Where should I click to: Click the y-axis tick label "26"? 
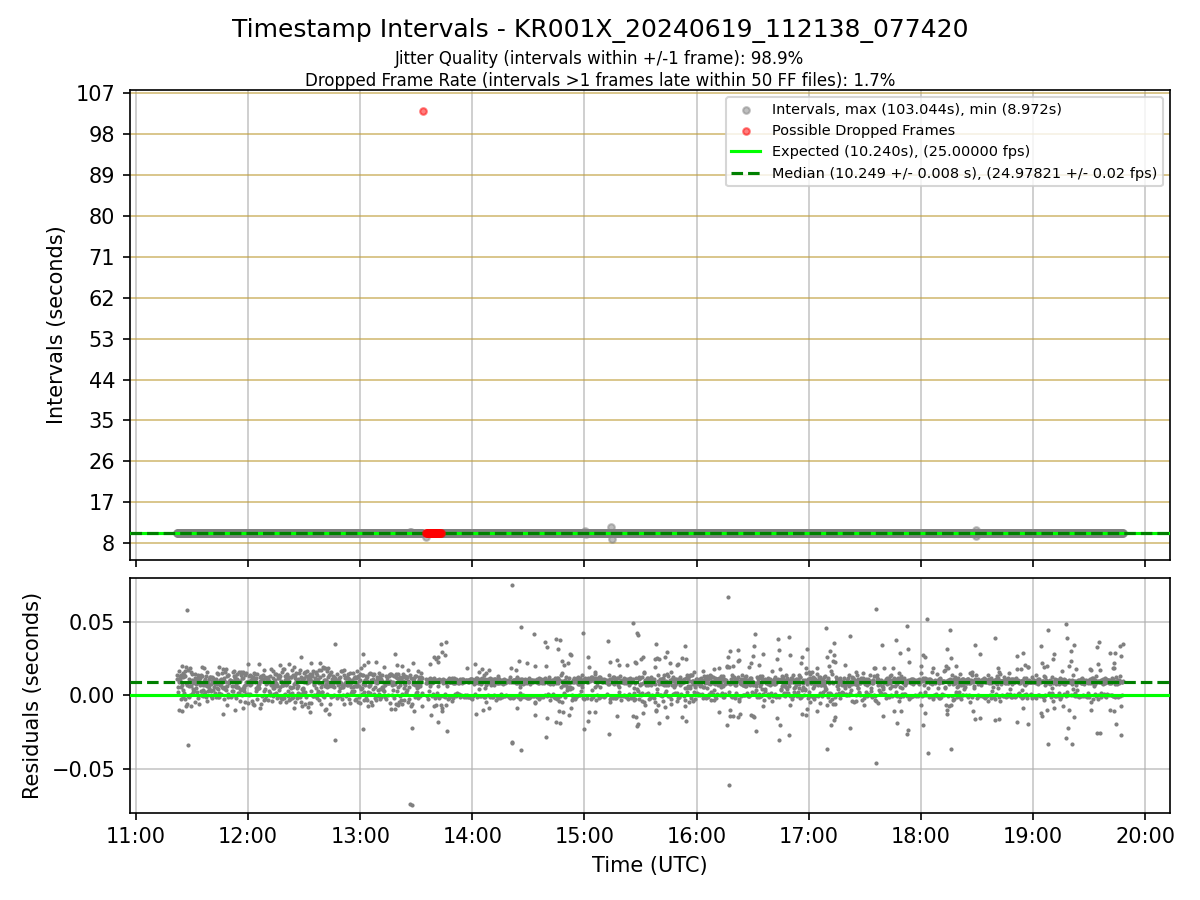[x=104, y=461]
